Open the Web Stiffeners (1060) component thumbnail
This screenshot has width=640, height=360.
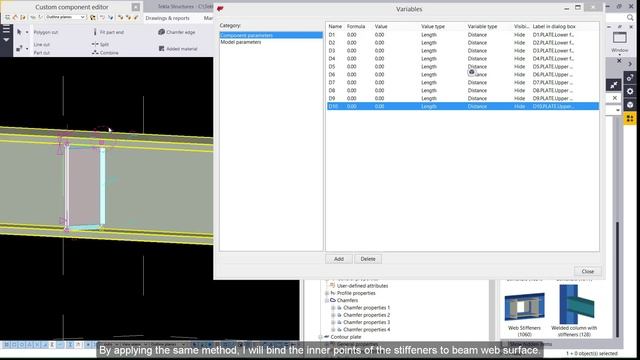pyautogui.click(x=524, y=307)
